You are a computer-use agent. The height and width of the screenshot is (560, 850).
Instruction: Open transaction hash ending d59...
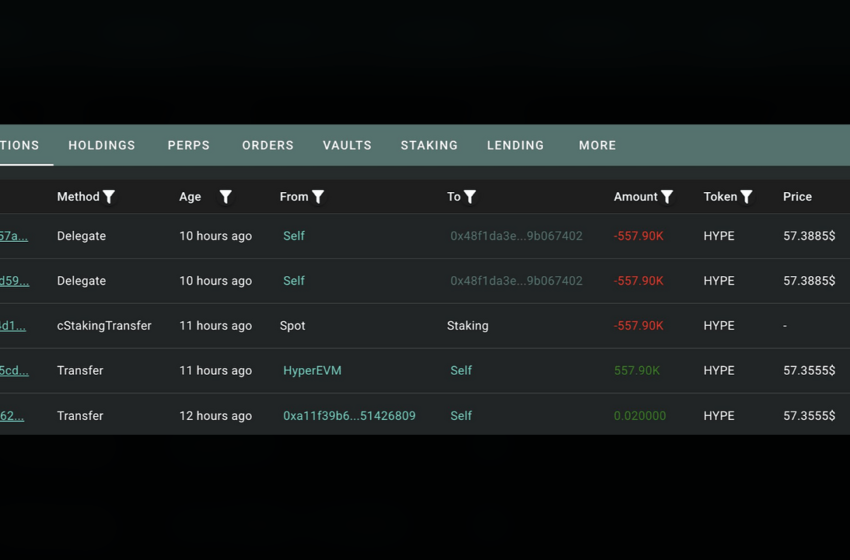(x=14, y=281)
